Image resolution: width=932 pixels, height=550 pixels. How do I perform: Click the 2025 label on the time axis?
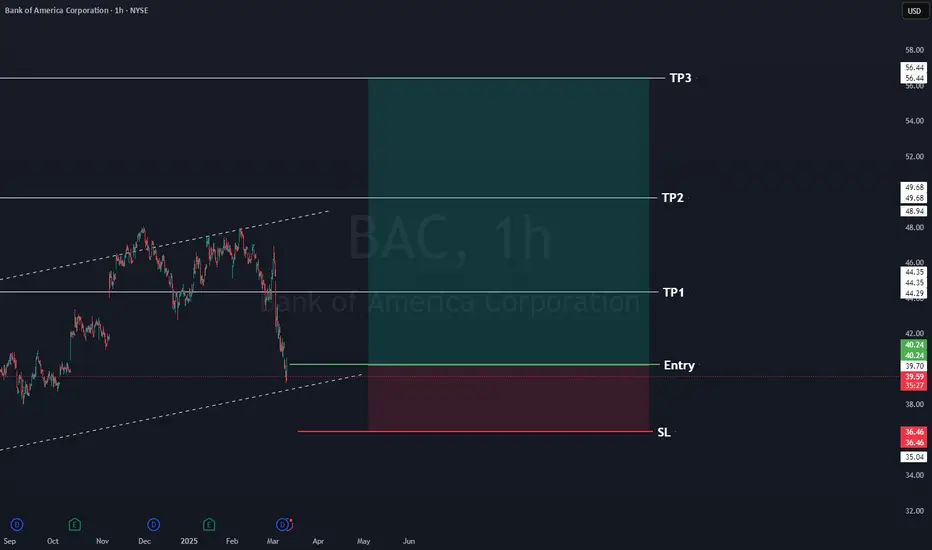[189, 541]
